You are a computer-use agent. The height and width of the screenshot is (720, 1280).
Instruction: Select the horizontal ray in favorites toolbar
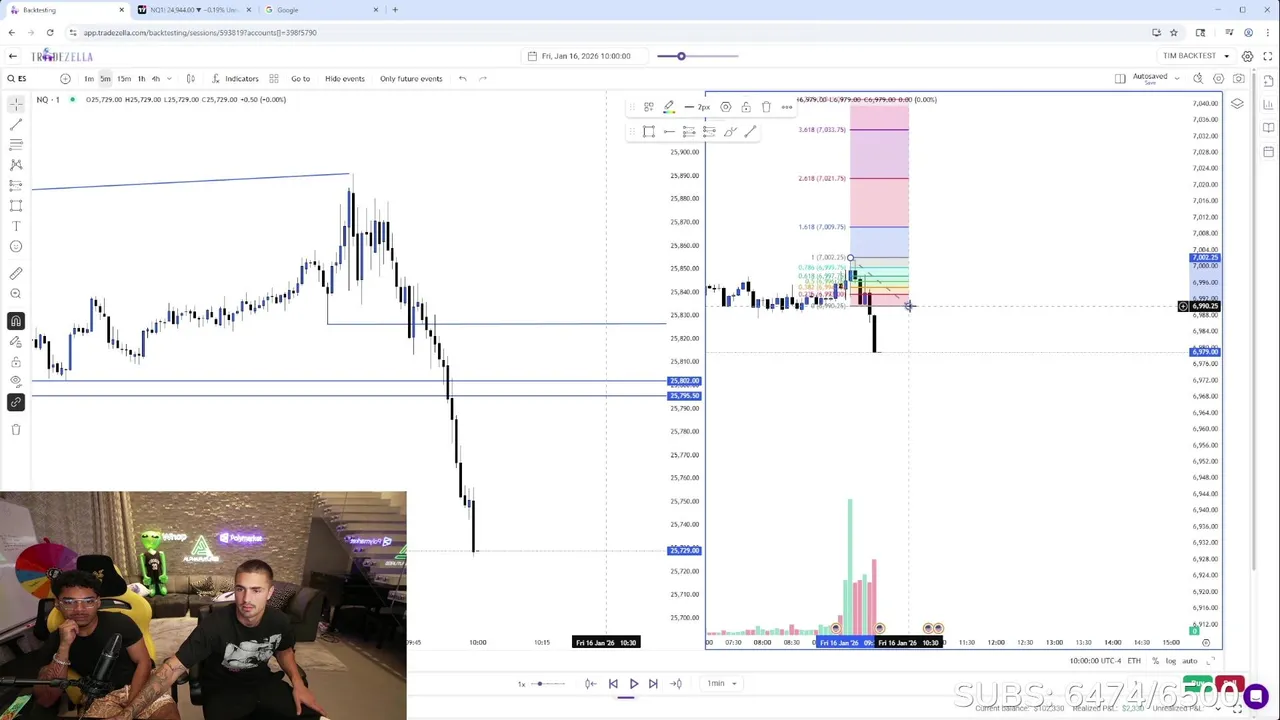(x=669, y=132)
